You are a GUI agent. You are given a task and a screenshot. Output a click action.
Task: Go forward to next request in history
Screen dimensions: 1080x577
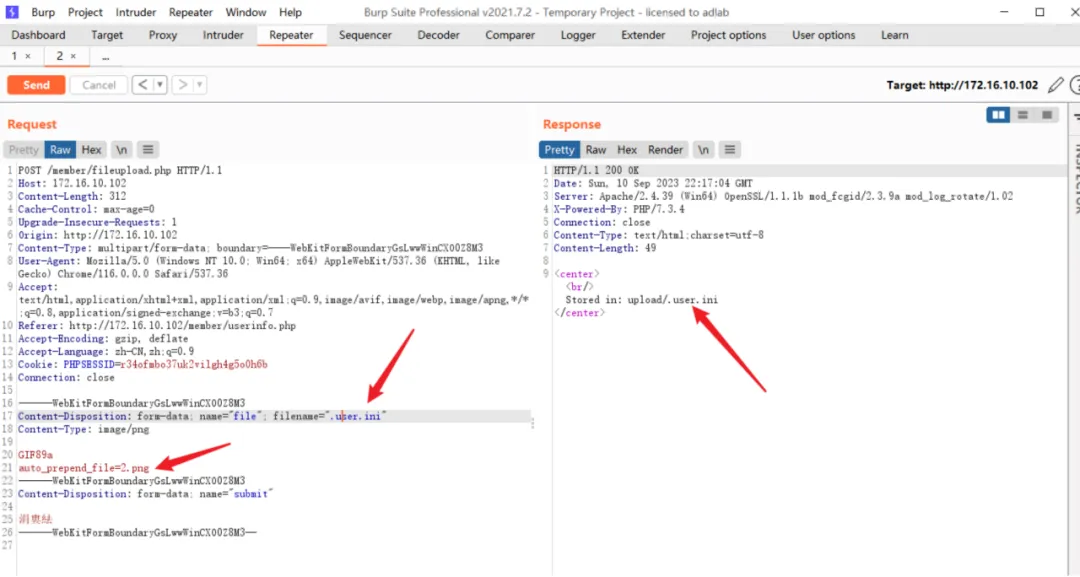click(182, 85)
